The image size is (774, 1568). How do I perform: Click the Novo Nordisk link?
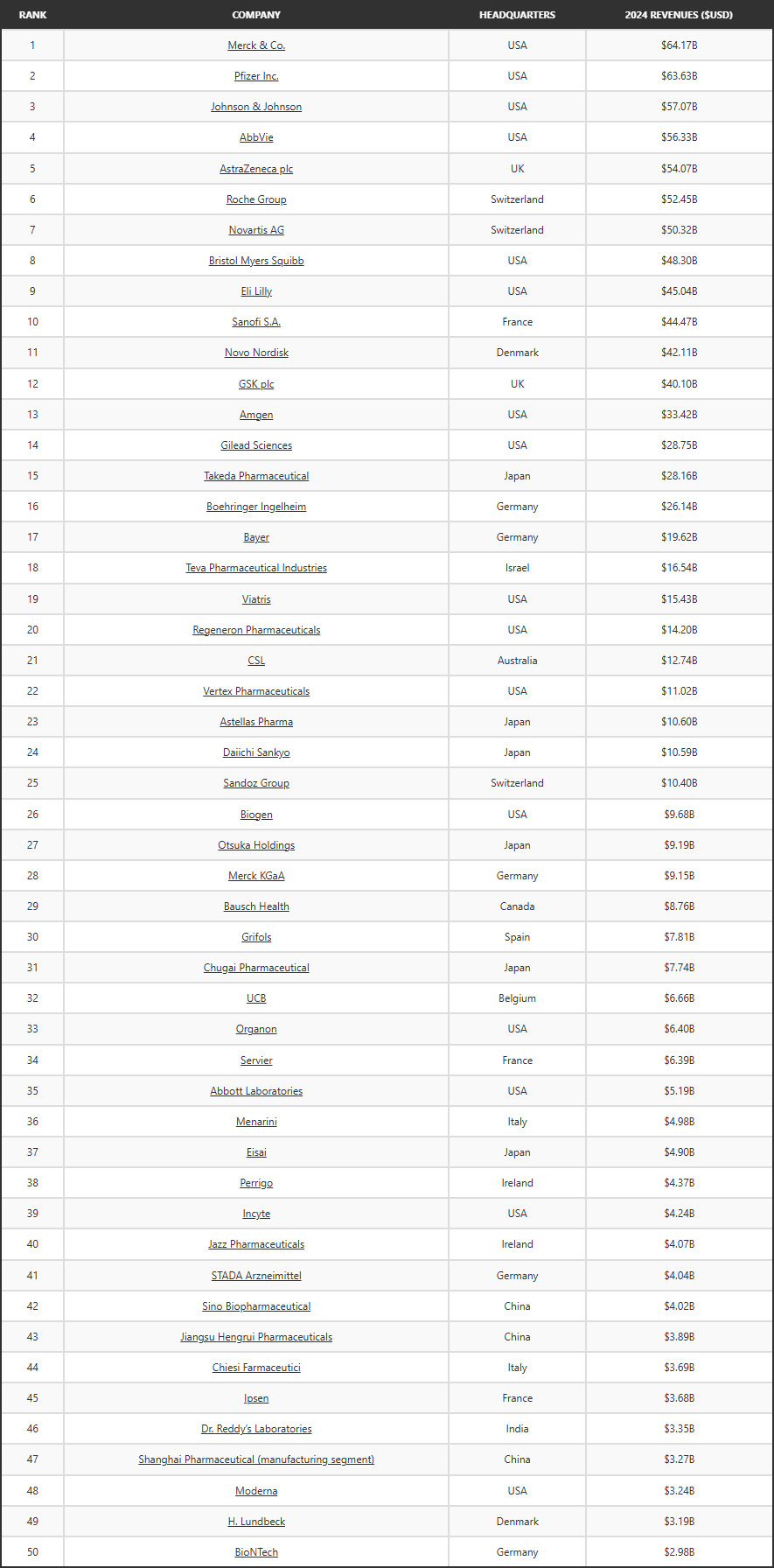[x=256, y=353]
